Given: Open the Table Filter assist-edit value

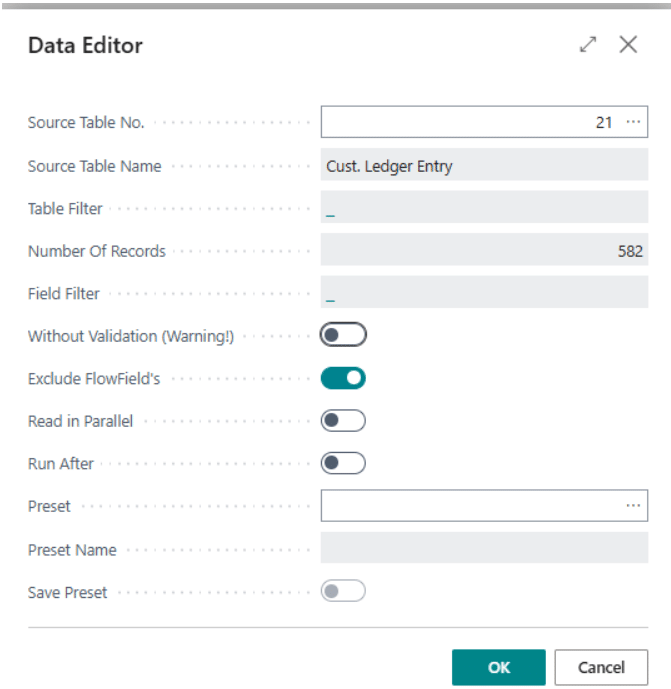Looking at the screenshot, I should click(x=331, y=210).
